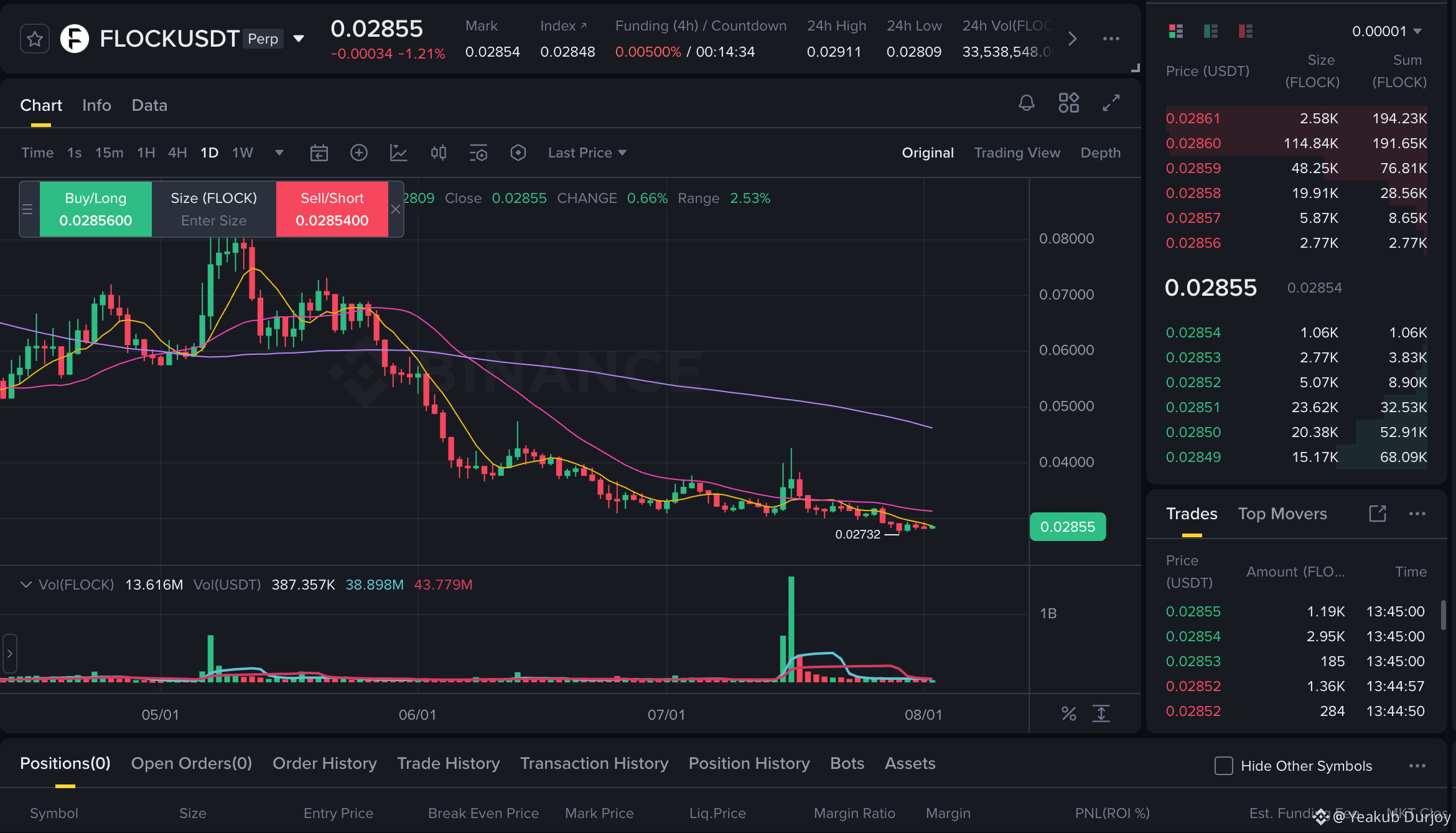Click the Trades list scrollbar

coord(1443,615)
